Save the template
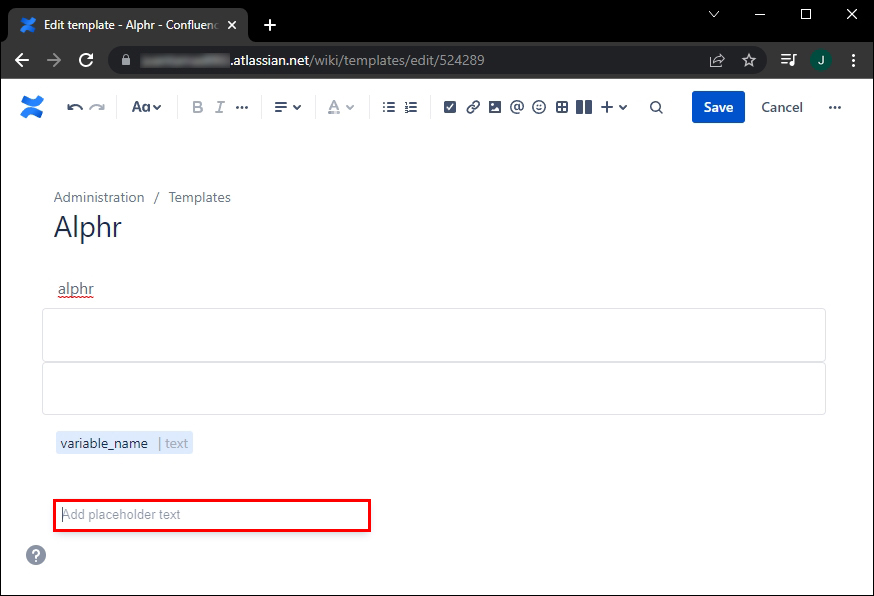Screen dimensions: 874x596 (x=718, y=107)
